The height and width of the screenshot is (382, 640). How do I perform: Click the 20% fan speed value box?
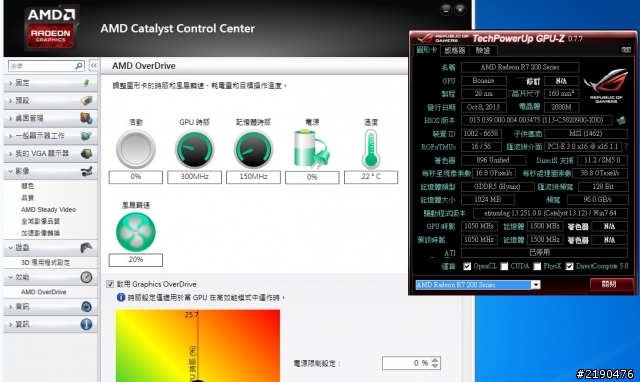click(136, 260)
